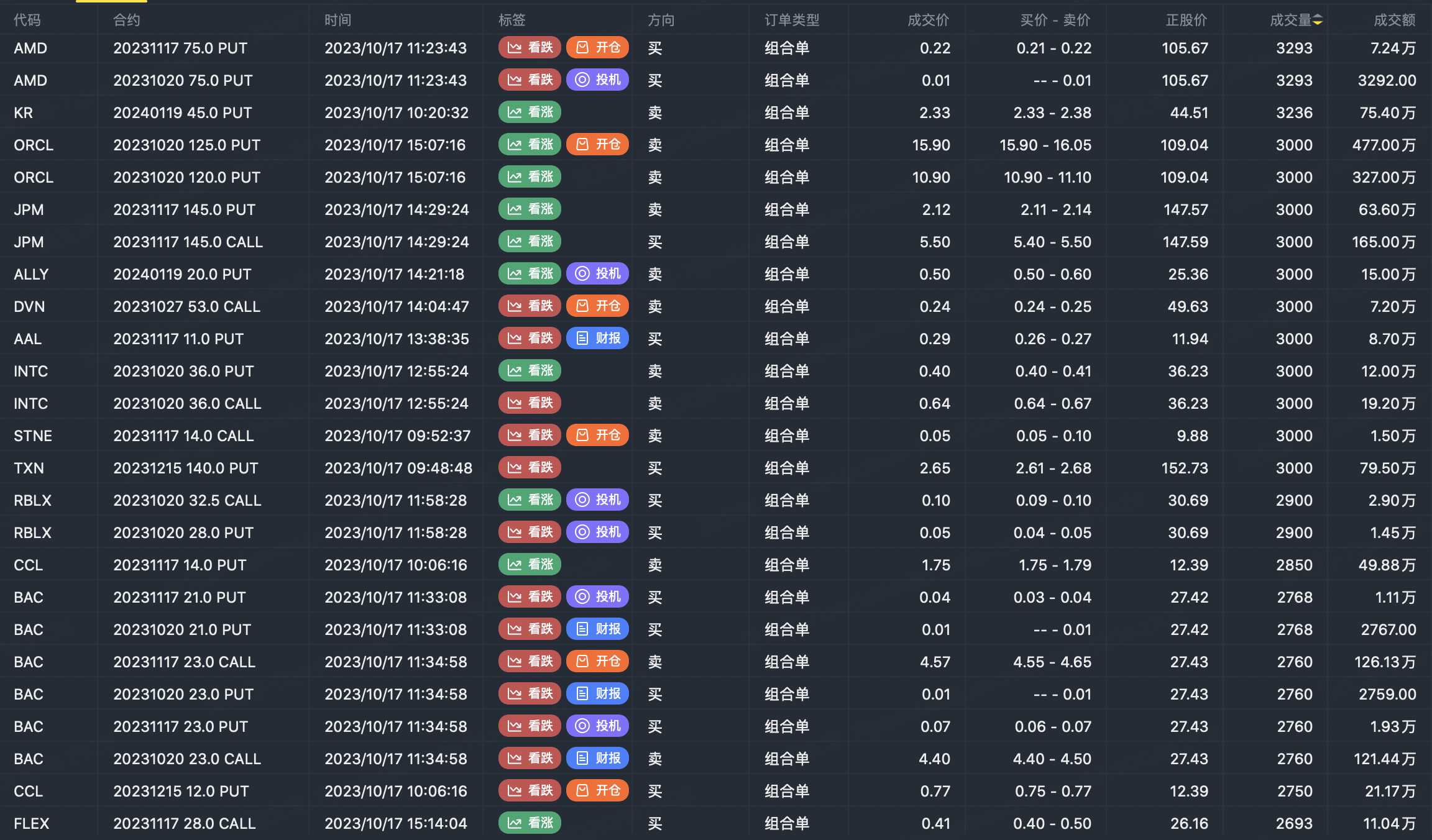Image resolution: width=1432 pixels, height=840 pixels.
Task: Click the 投机 tag in BAC 20231117 21.0 PUT row
Action: (x=598, y=597)
